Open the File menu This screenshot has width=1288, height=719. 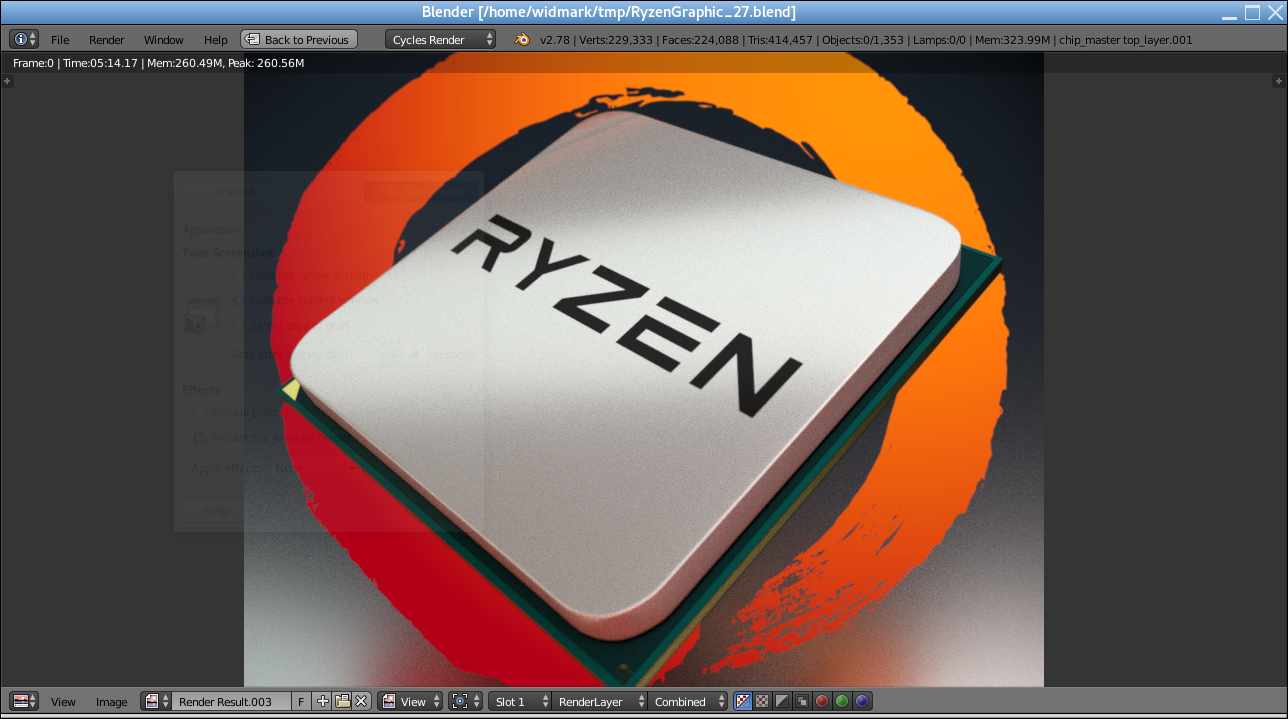point(60,39)
